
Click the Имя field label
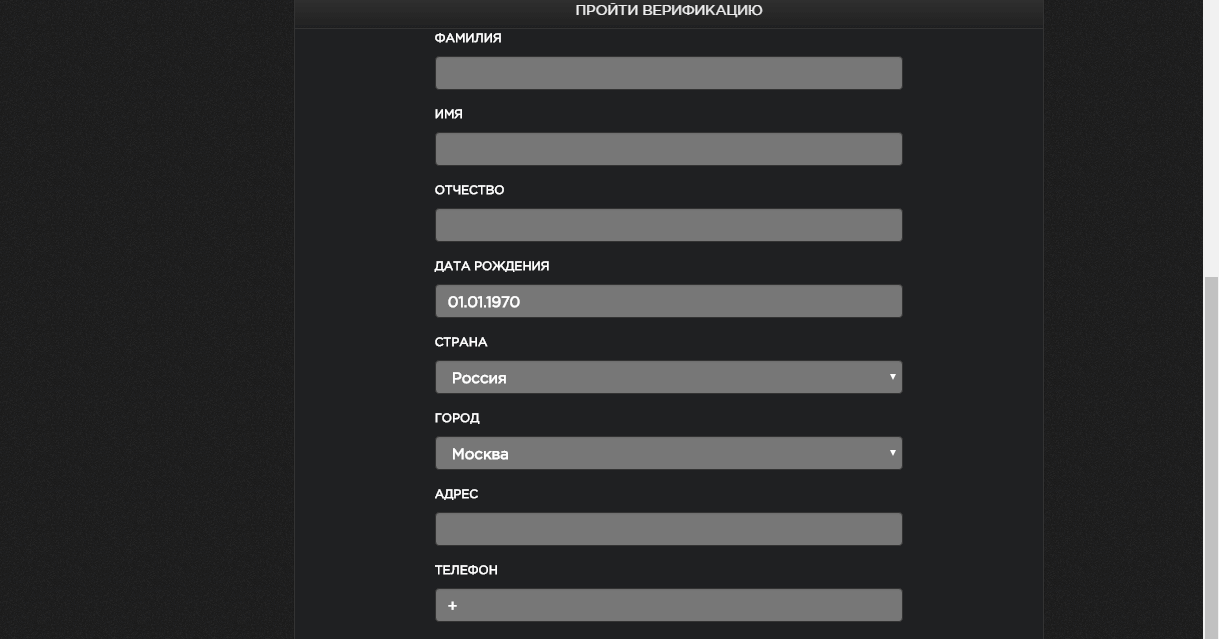point(449,114)
